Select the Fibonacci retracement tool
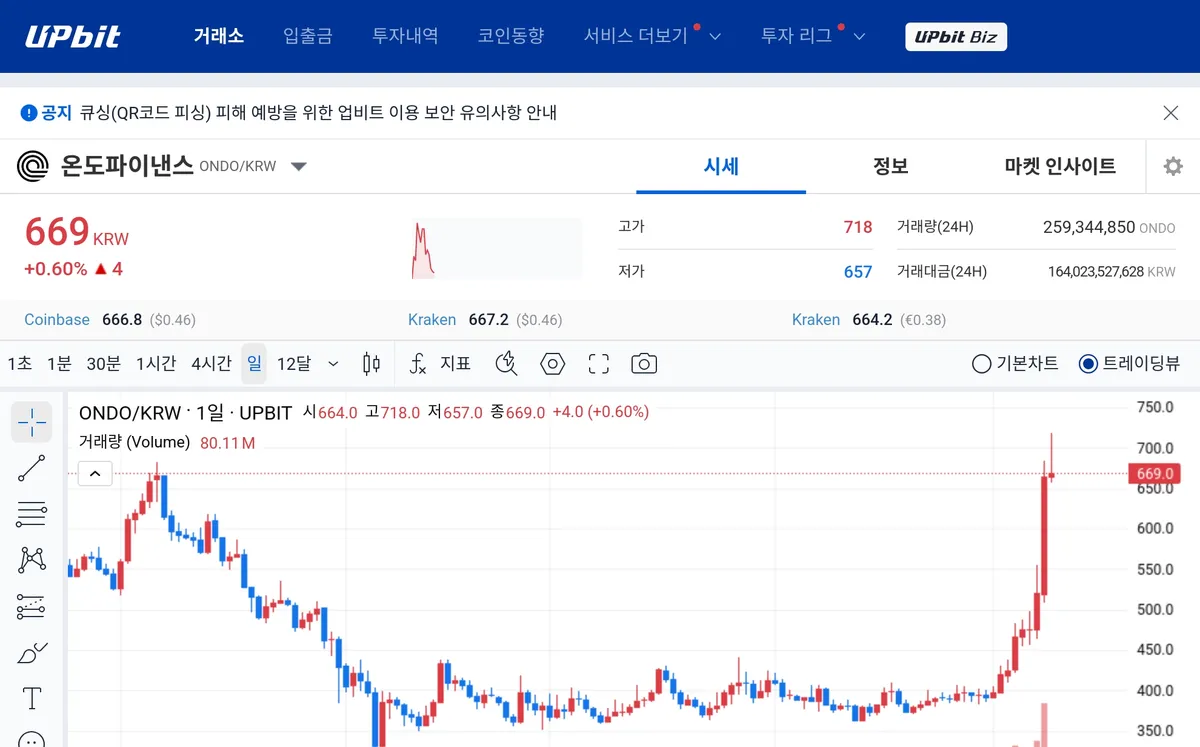 [32, 514]
